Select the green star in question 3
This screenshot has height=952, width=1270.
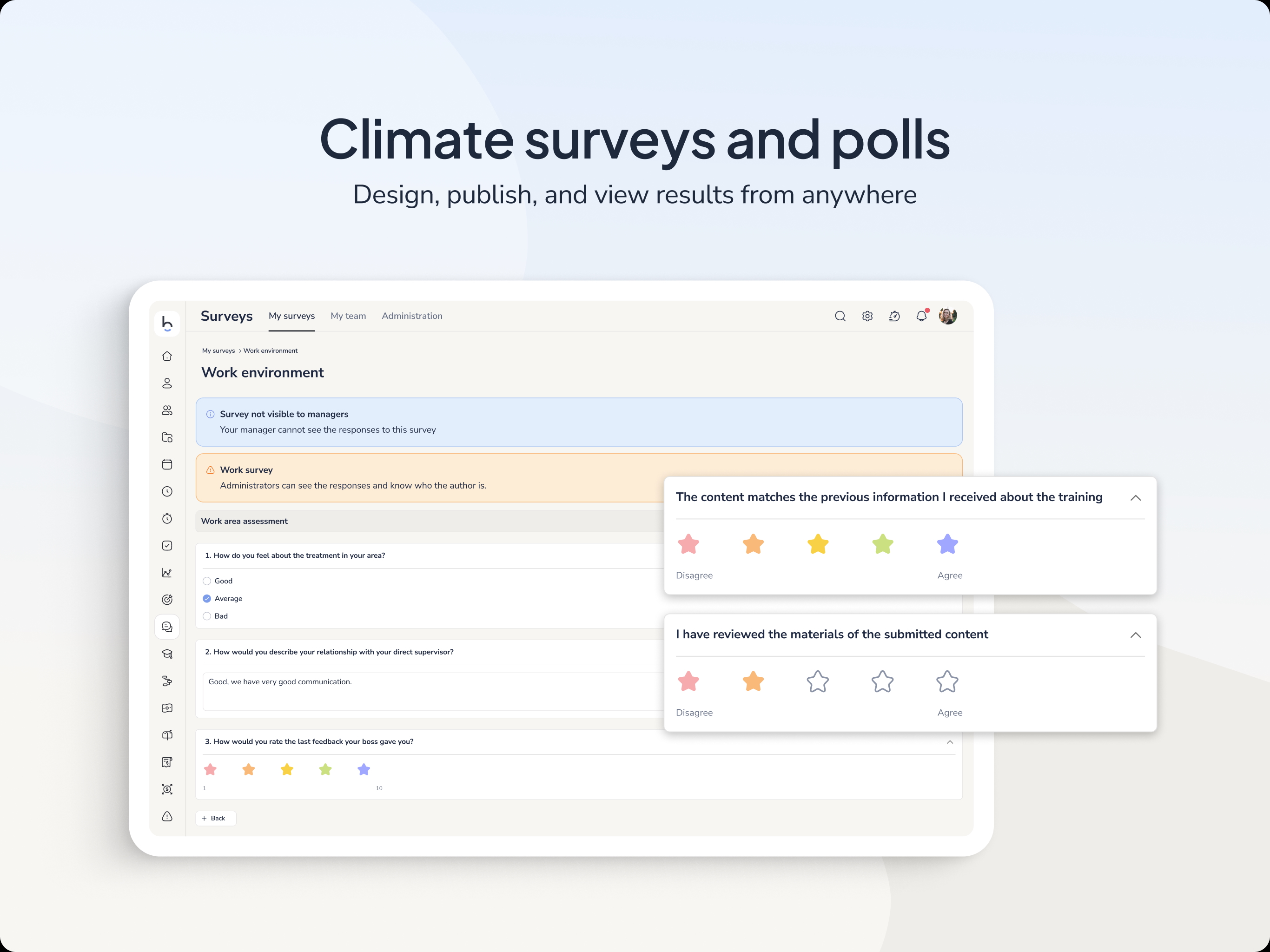pyautogui.click(x=325, y=769)
